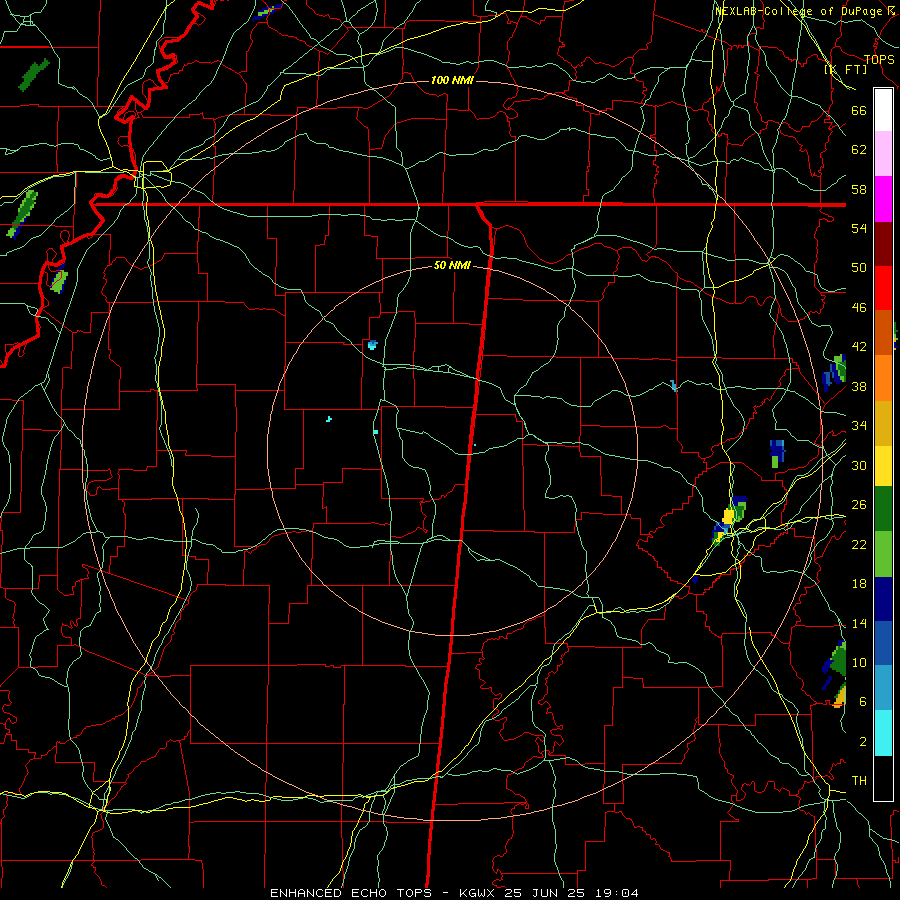Click the legend value "42"

click(x=859, y=347)
